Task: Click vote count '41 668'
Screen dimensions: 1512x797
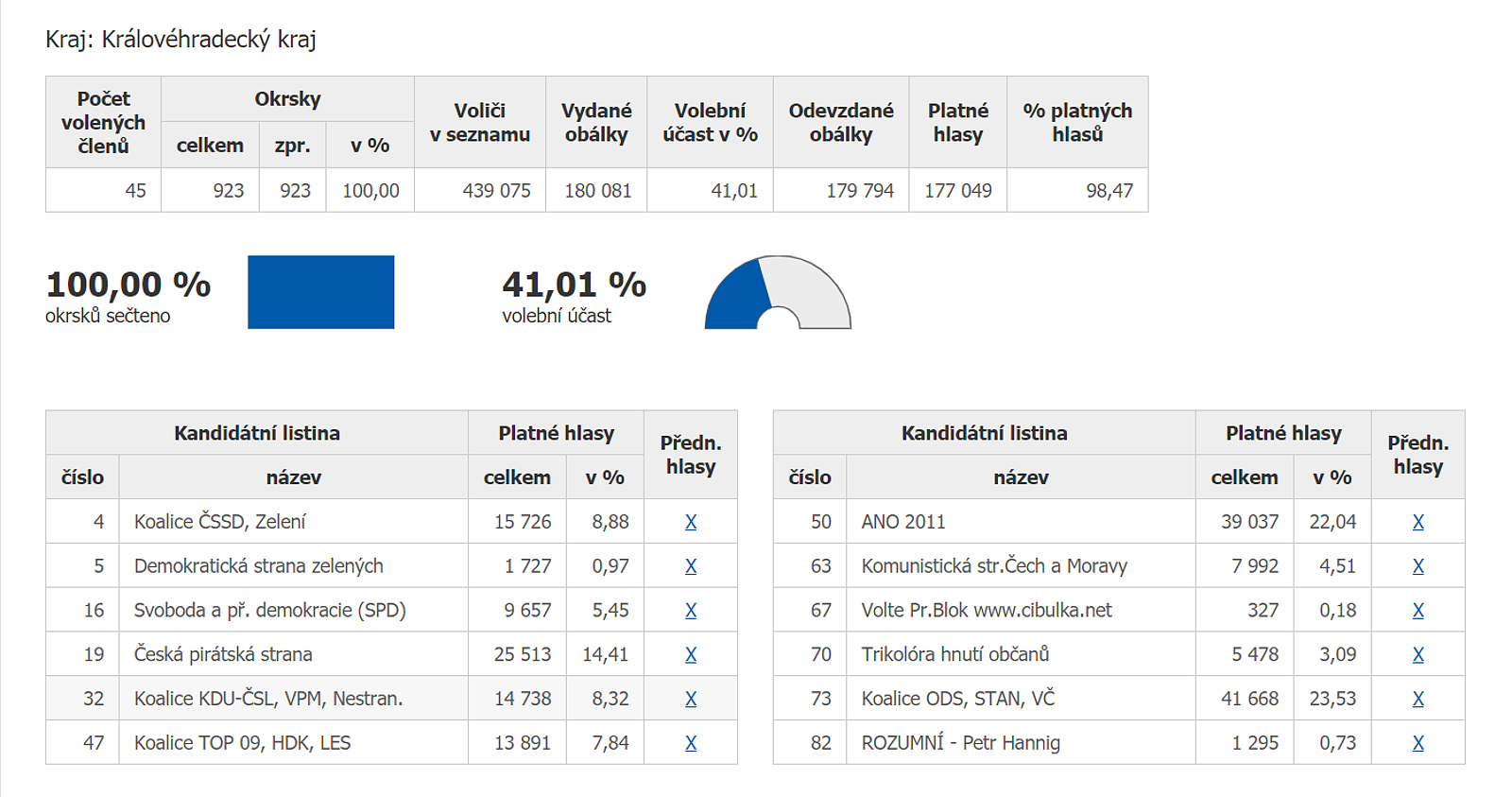Action: coord(1250,699)
